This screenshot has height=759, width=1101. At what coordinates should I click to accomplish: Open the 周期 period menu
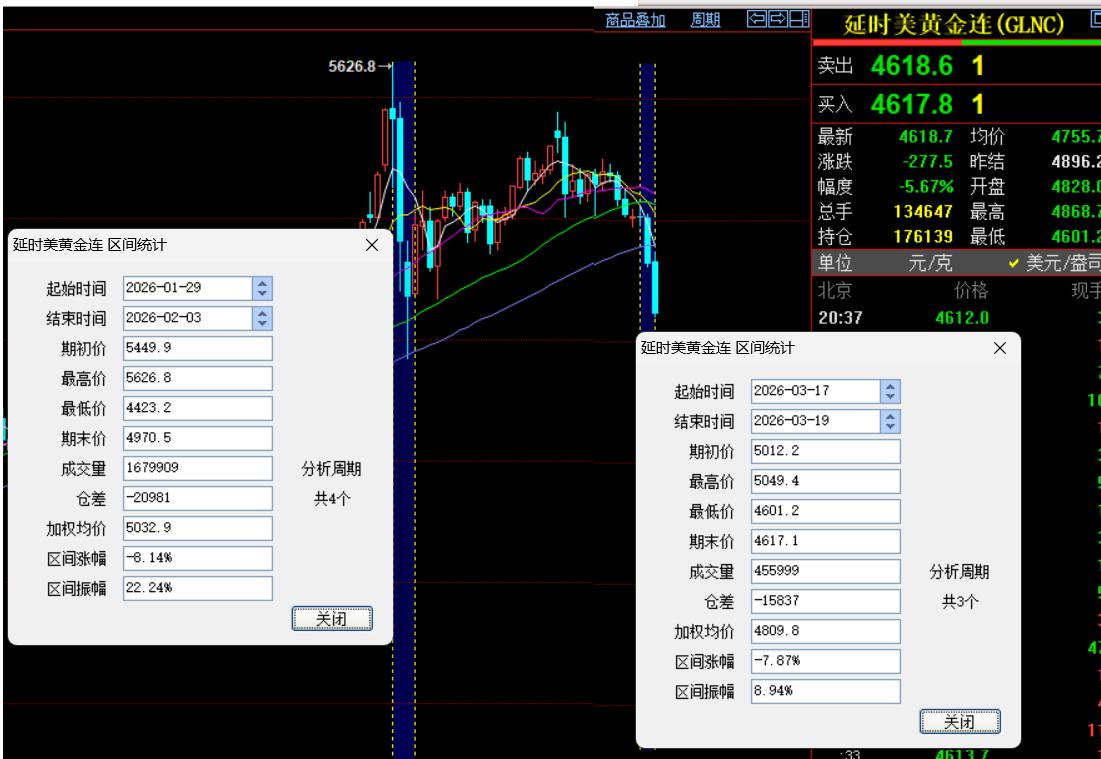pyautogui.click(x=707, y=20)
